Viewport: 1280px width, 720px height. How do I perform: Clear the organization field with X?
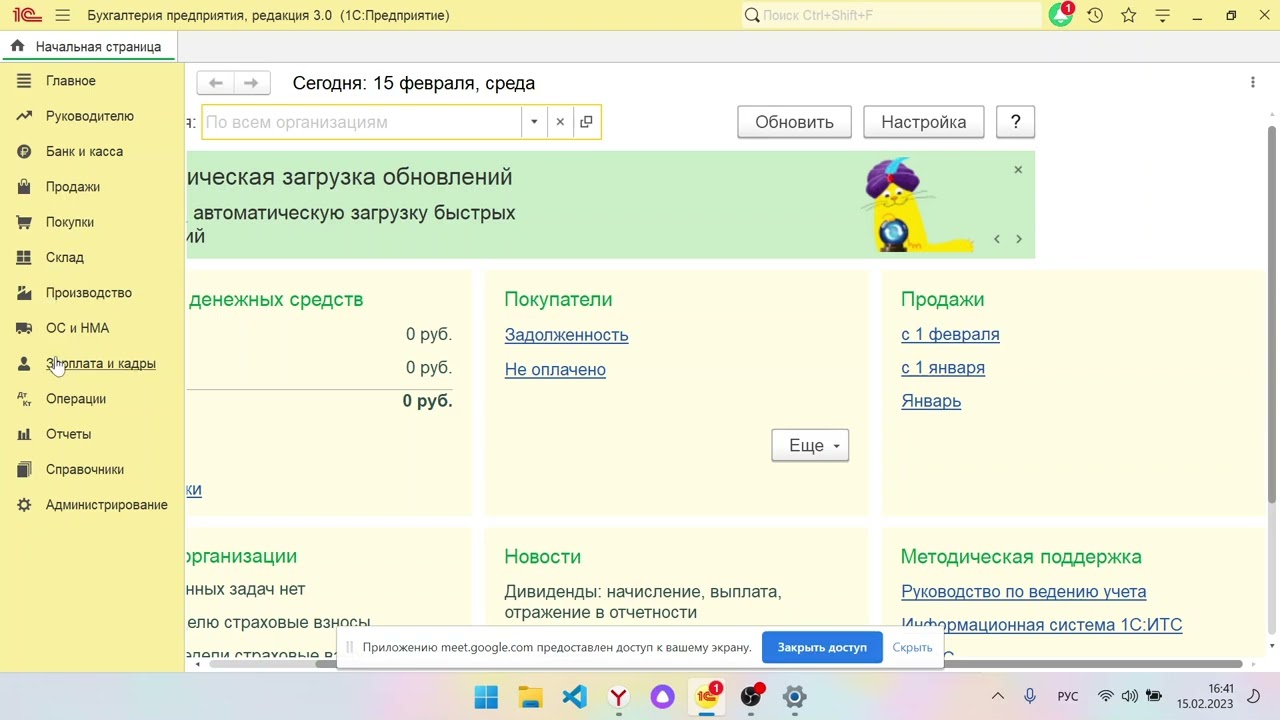tap(560, 122)
